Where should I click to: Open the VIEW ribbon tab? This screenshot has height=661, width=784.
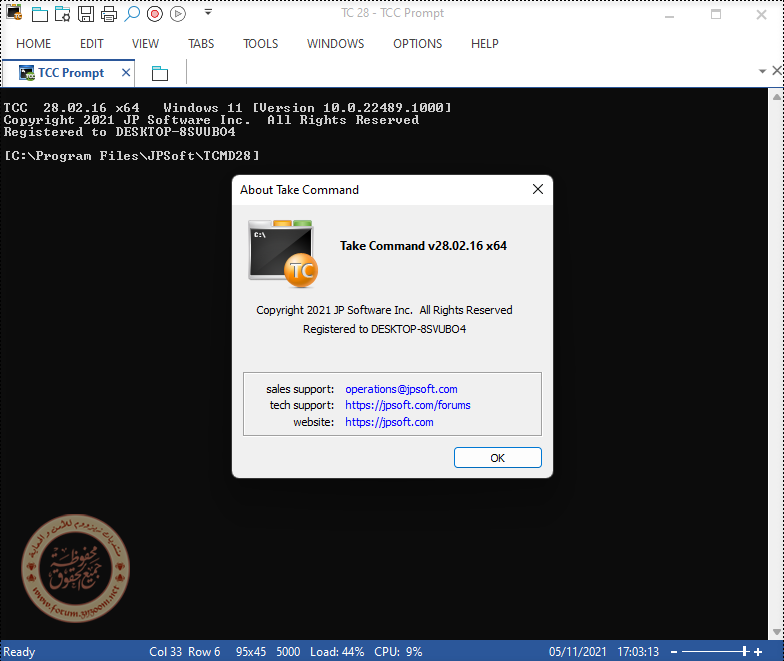pos(146,44)
